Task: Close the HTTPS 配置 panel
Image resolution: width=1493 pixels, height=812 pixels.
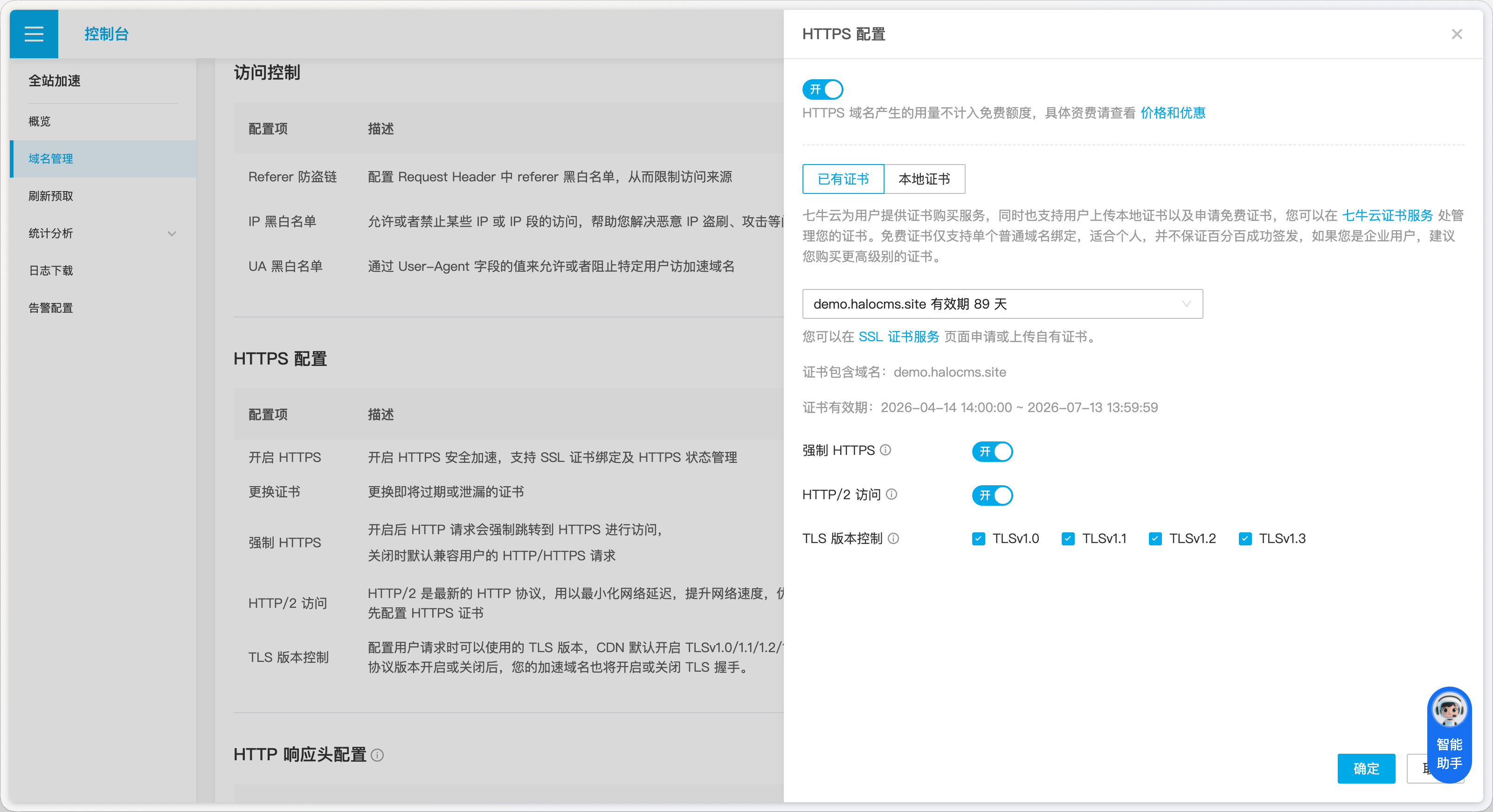Action: tap(1457, 34)
